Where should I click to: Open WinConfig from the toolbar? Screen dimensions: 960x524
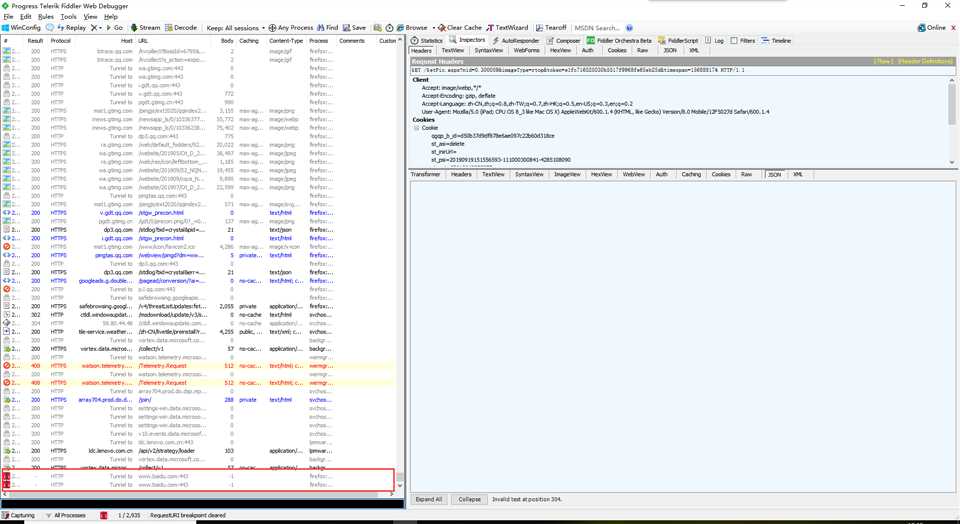click(x=21, y=28)
